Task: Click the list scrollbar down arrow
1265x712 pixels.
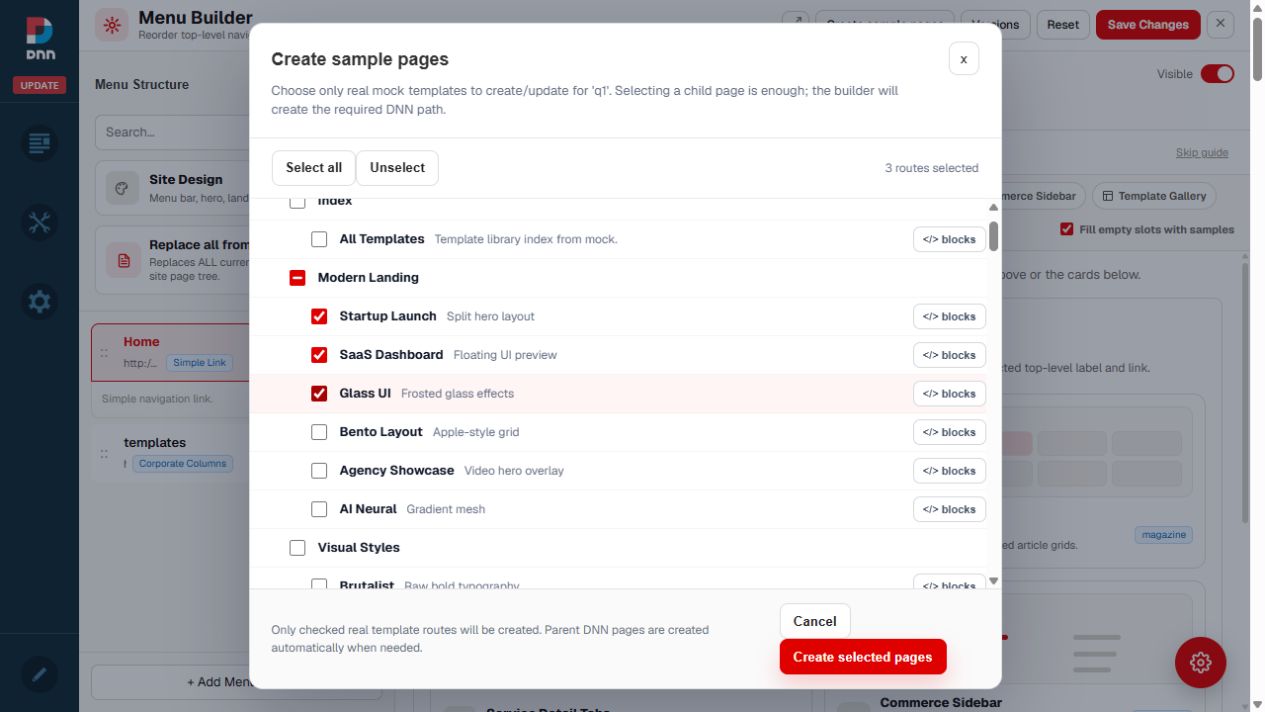Action: click(993, 581)
